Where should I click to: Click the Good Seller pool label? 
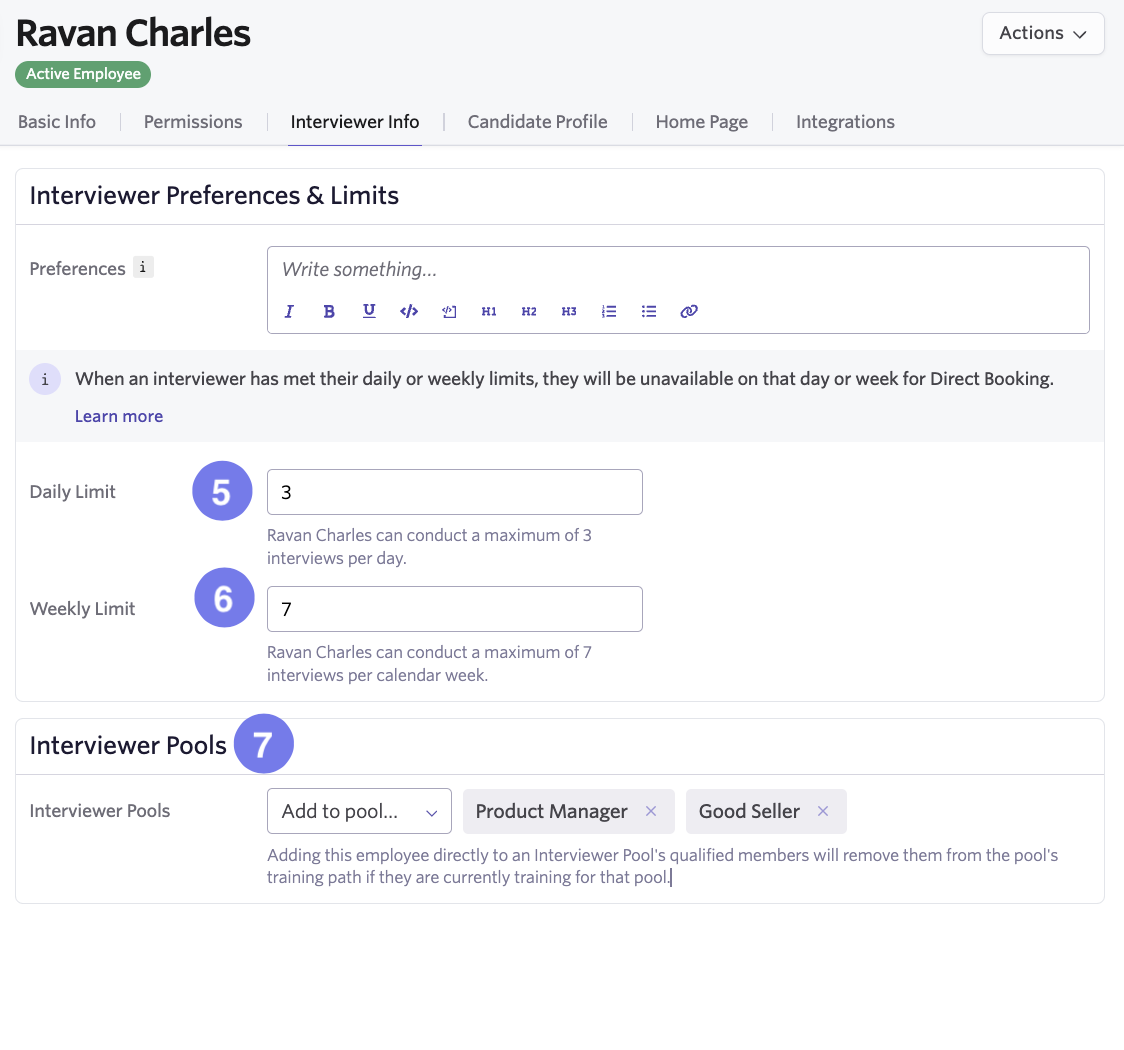click(749, 811)
